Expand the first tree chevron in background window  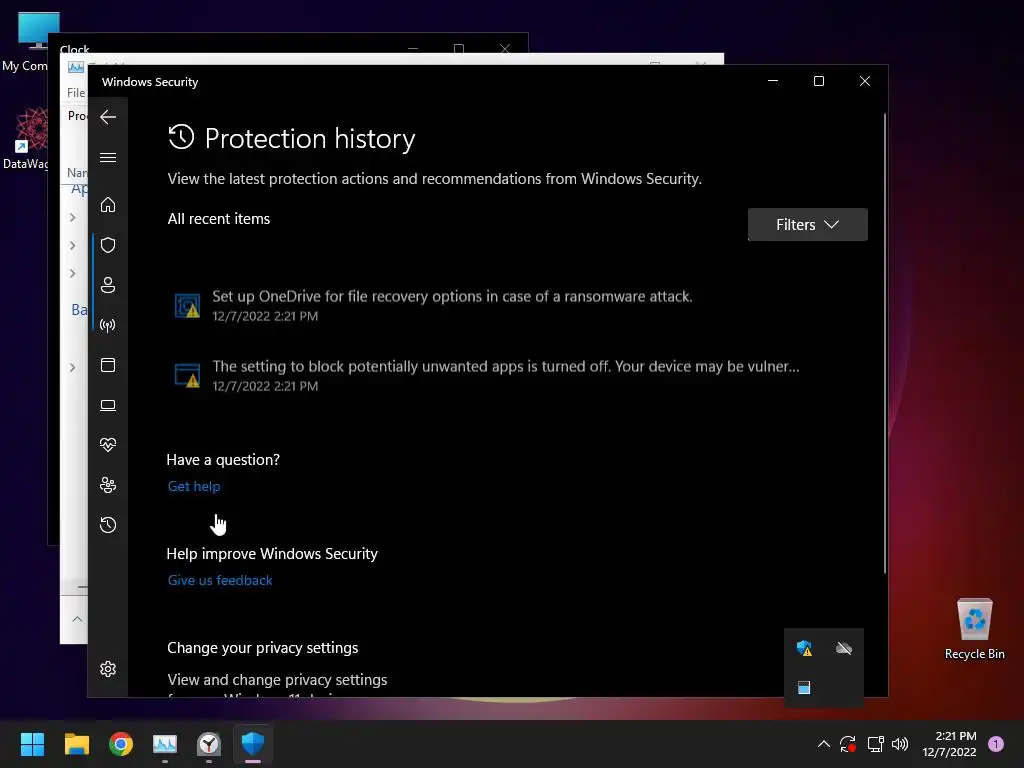(x=72, y=217)
